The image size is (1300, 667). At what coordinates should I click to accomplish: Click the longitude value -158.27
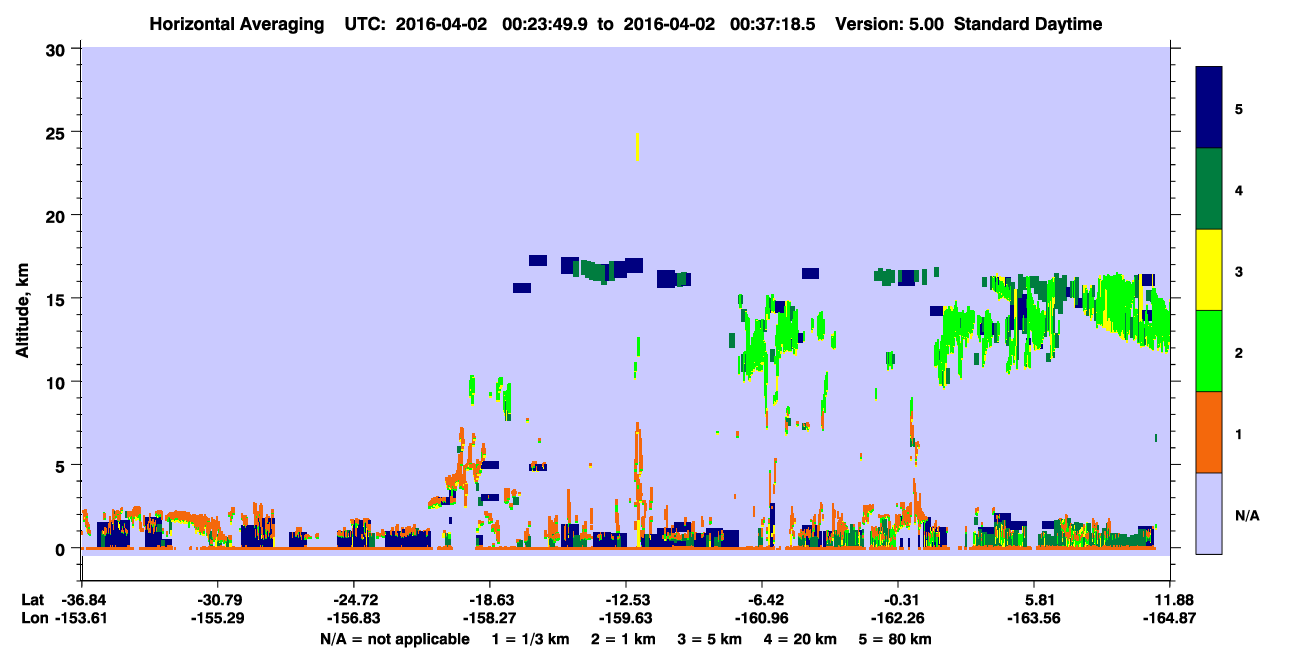pos(490,618)
